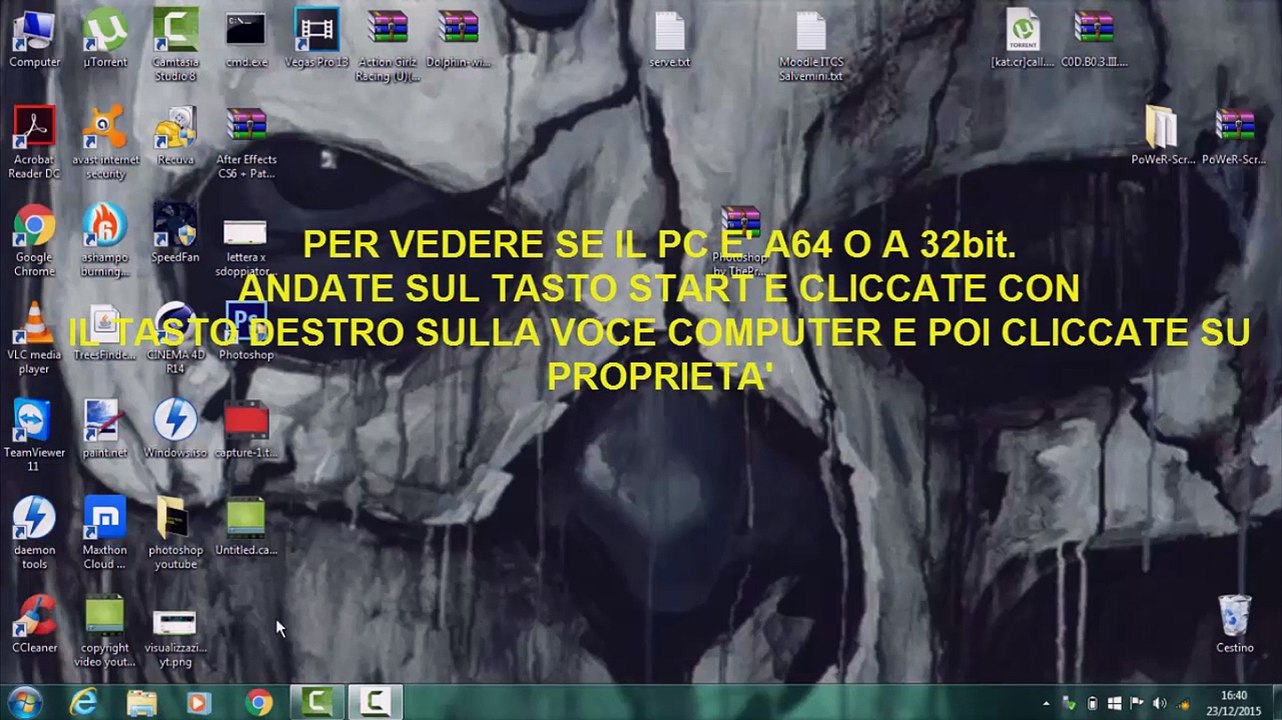
Task: Select the C0D.B0.3.III archive
Action: click(x=1094, y=38)
